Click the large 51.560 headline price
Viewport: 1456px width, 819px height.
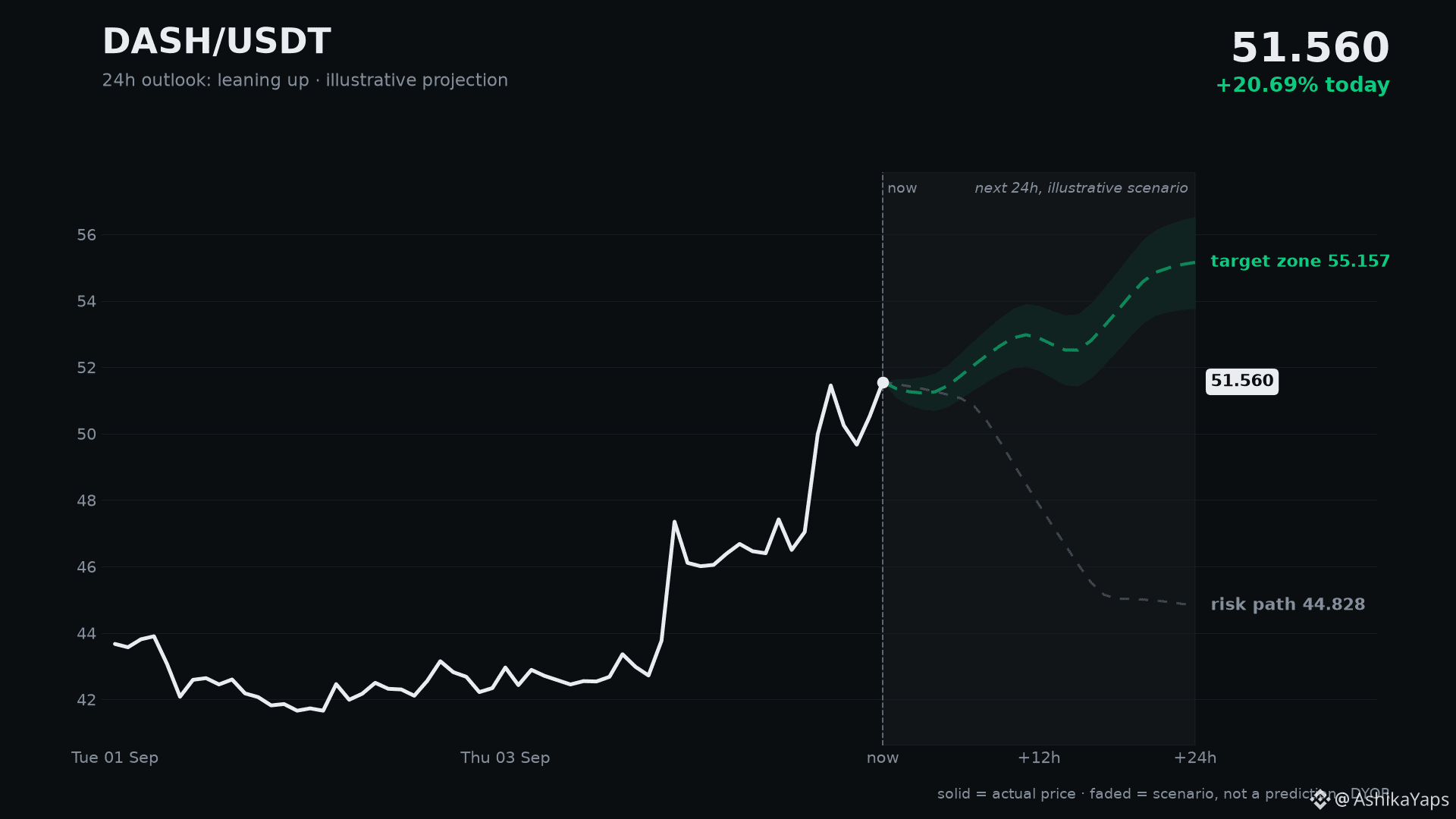coord(1310,49)
